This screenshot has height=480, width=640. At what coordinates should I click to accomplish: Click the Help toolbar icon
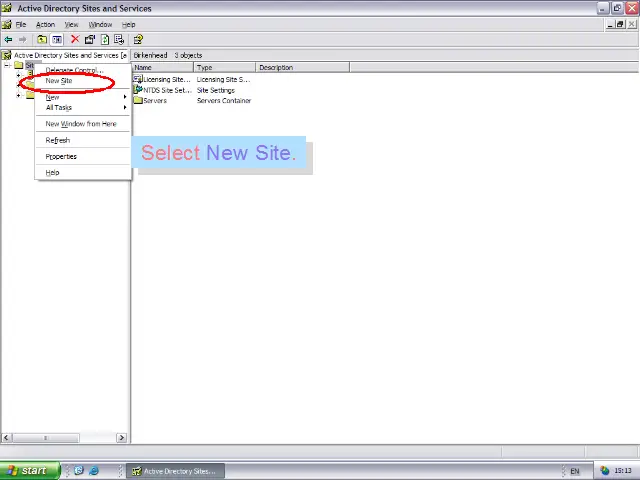coord(138,40)
